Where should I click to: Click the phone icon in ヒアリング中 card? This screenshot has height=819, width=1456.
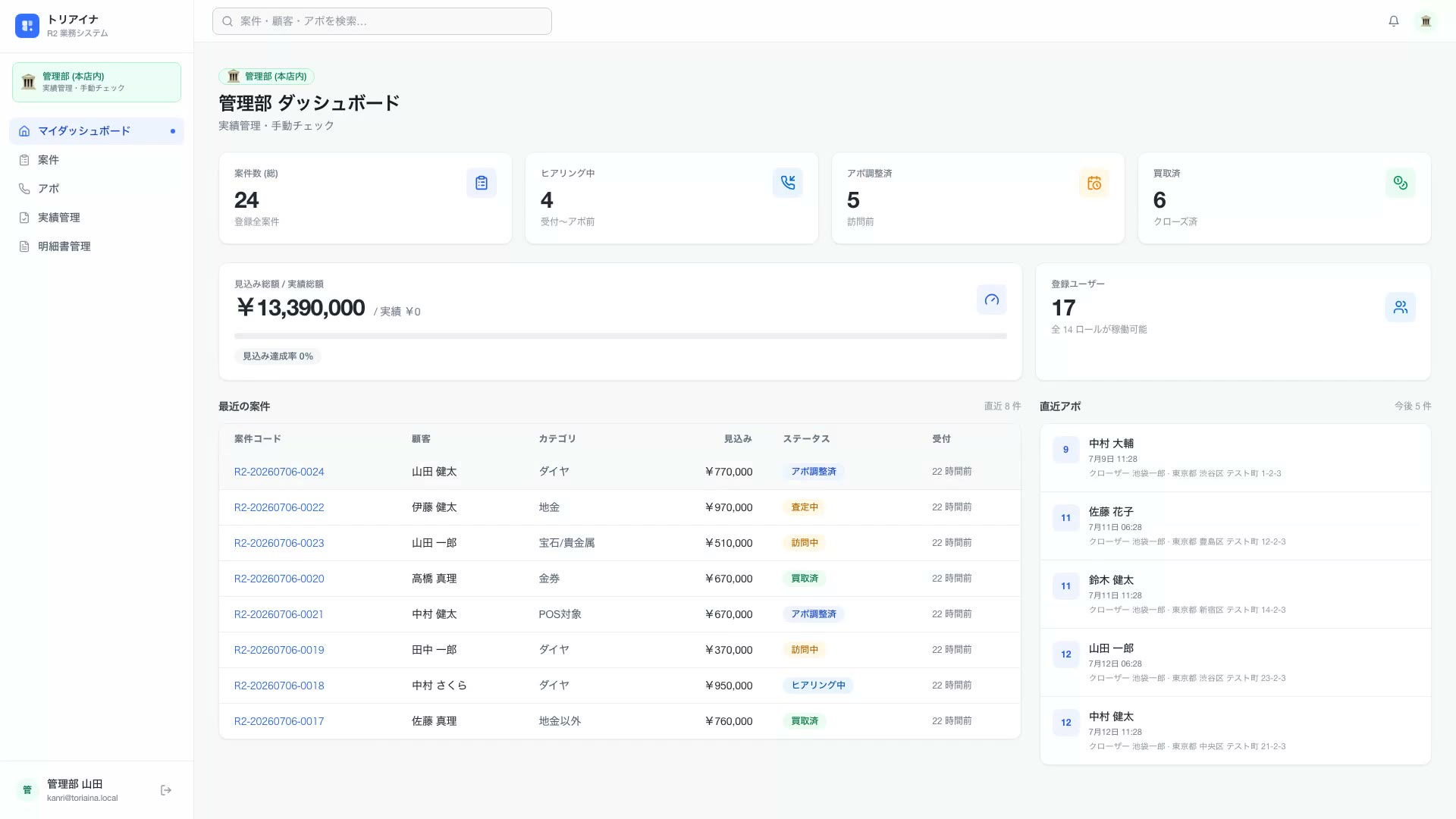pyautogui.click(x=788, y=183)
